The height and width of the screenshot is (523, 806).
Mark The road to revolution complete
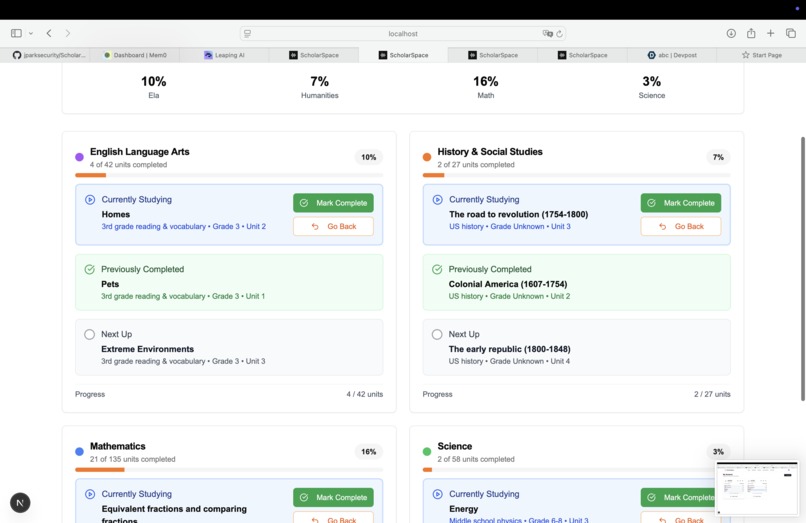681,203
